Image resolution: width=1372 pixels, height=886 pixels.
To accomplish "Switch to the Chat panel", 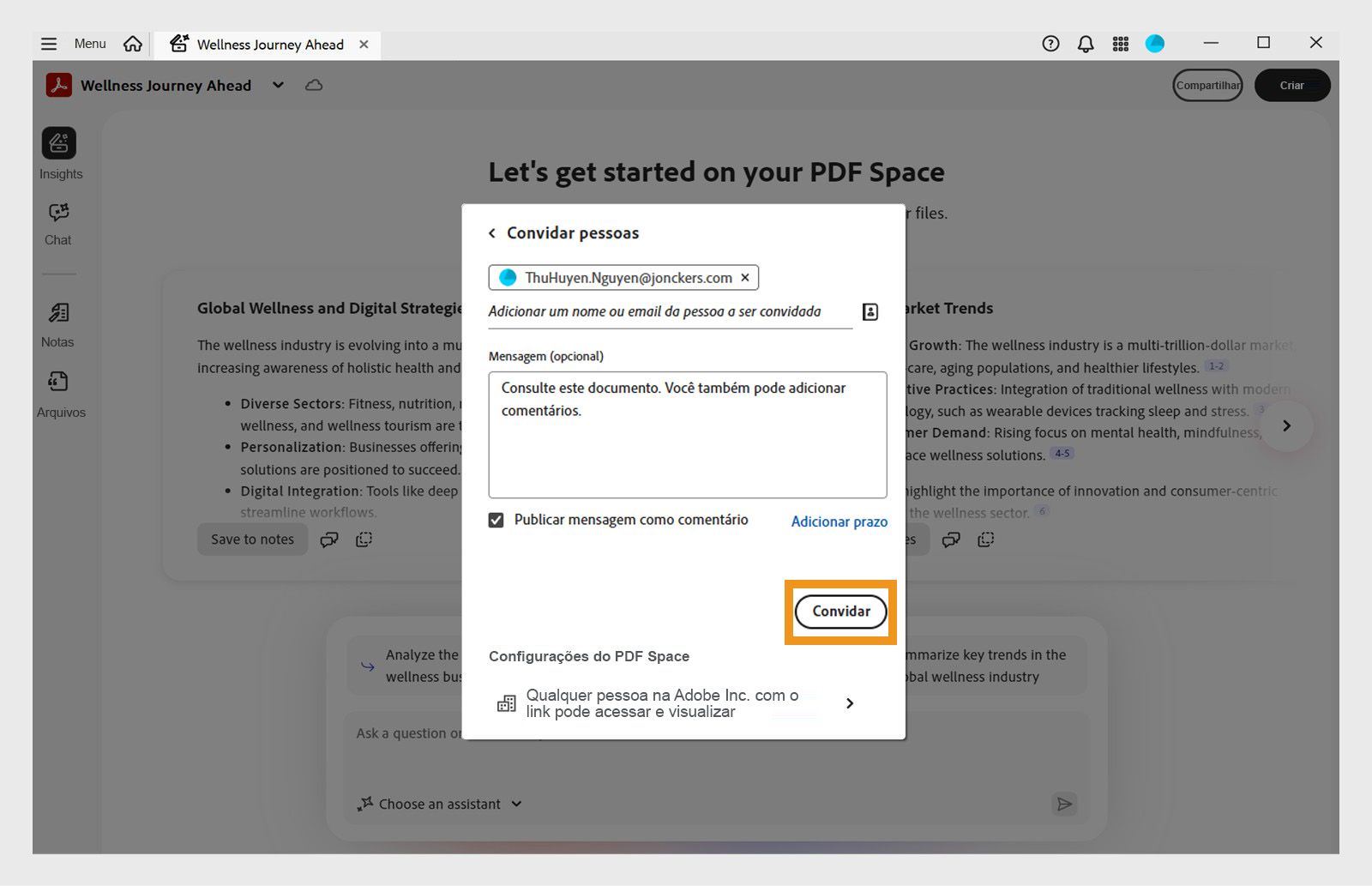I will [x=57, y=221].
